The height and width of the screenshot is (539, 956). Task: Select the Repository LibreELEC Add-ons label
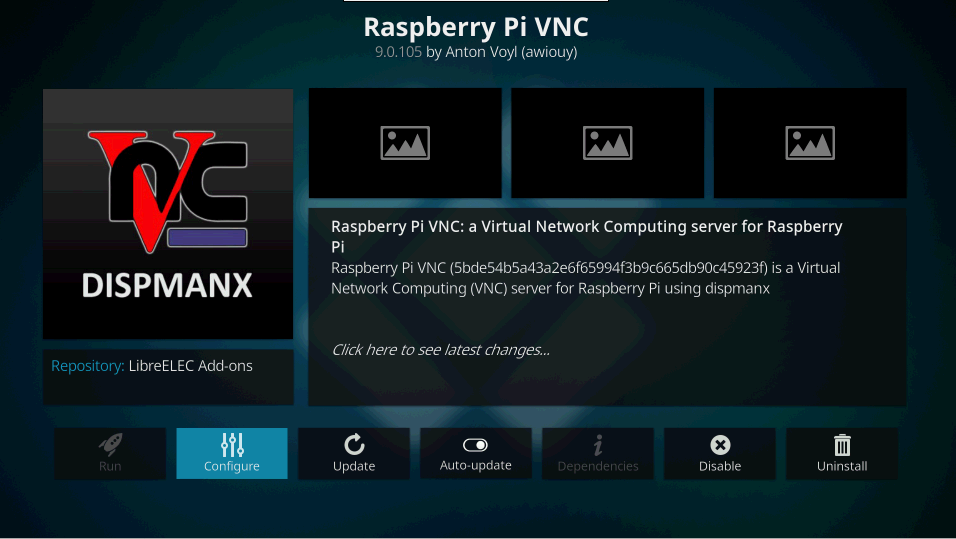pos(152,366)
